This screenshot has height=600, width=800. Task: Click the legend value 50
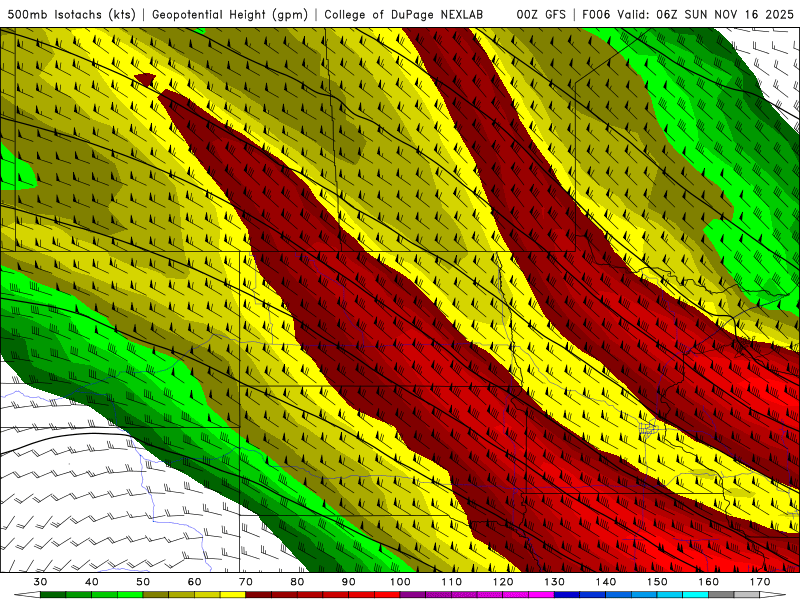click(x=143, y=582)
